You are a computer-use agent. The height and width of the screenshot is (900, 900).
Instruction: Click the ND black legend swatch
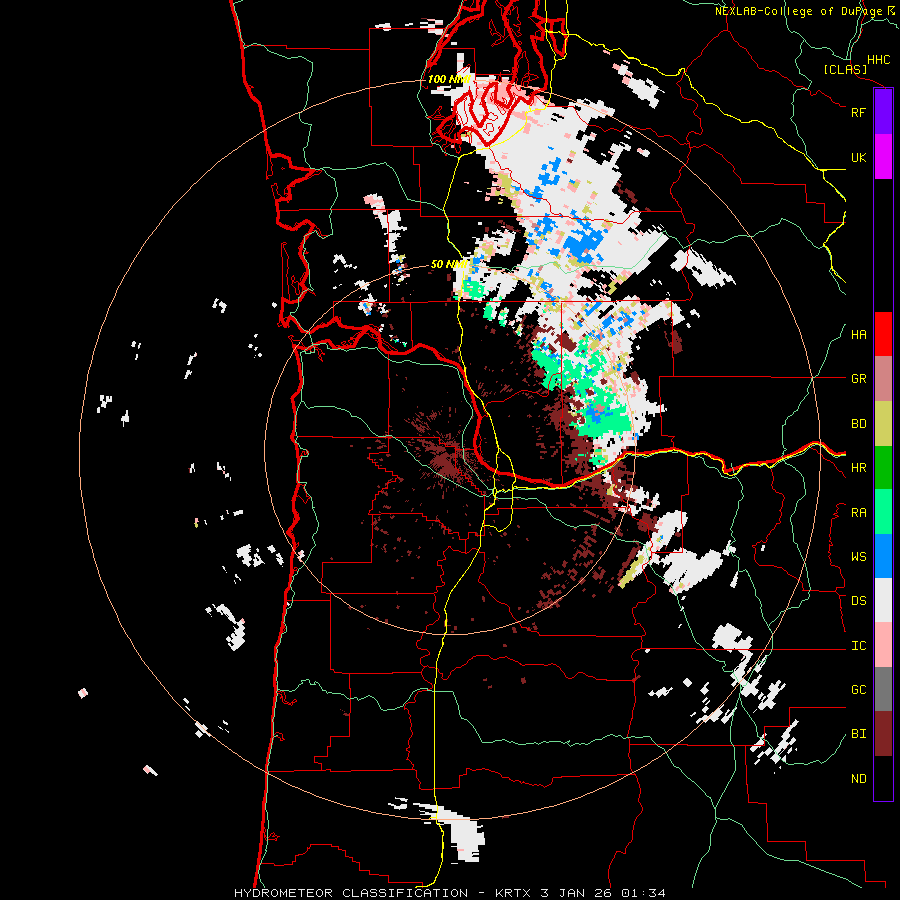click(x=883, y=778)
